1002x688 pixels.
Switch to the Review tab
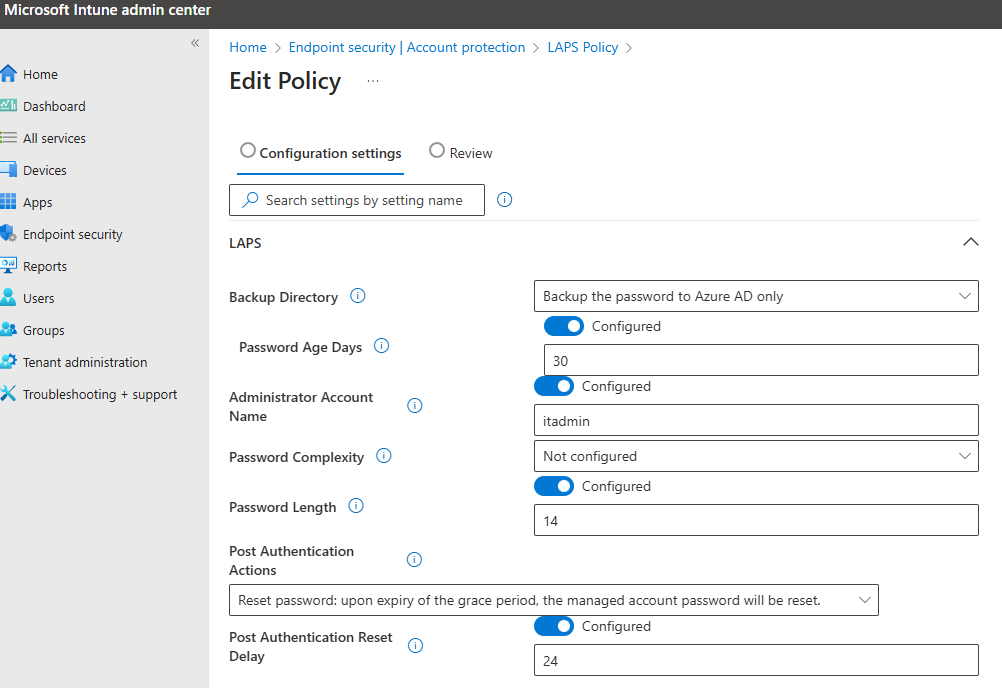(461, 153)
